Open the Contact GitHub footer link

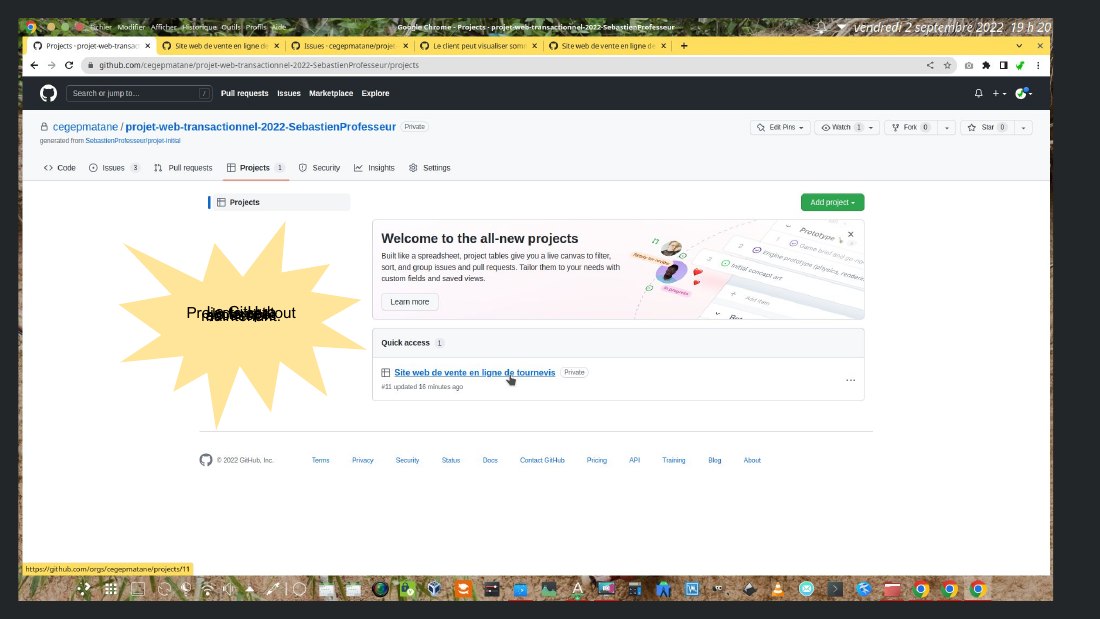click(x=542, y=460)
